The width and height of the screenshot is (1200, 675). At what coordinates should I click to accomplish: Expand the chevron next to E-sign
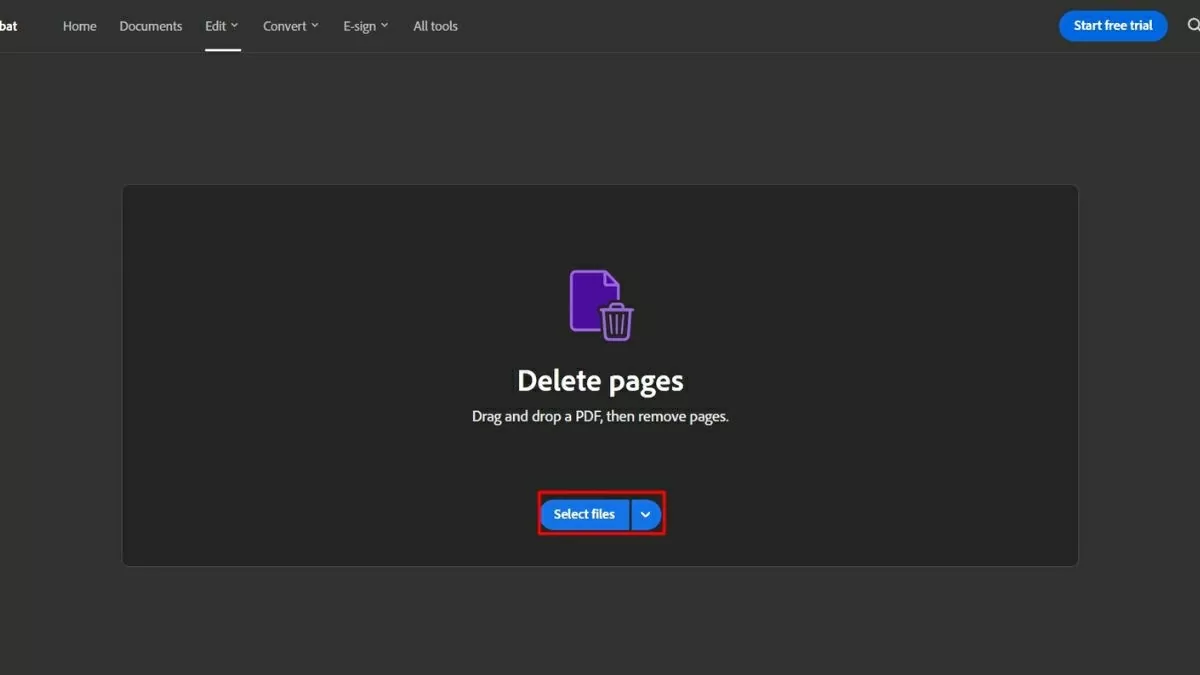385,26
